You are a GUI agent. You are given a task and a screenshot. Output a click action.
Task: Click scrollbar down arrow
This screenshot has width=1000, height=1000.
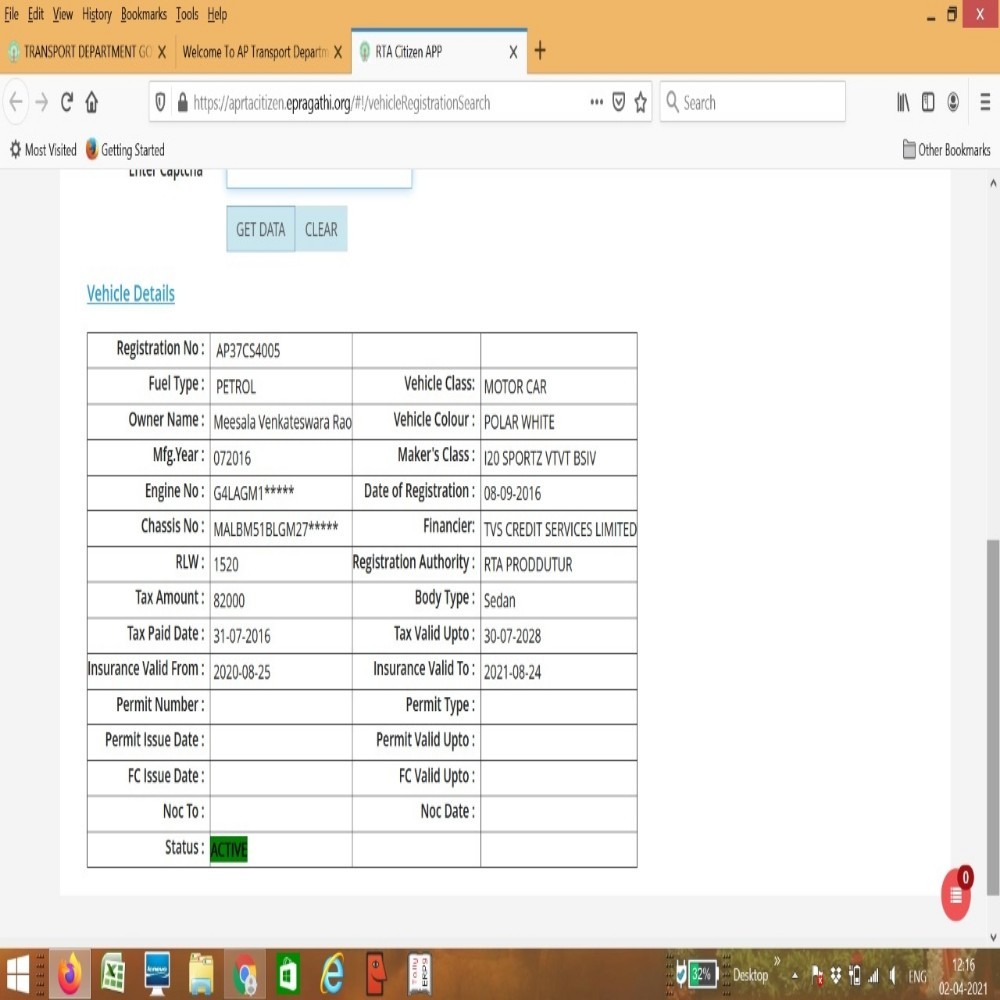point(992,937)
